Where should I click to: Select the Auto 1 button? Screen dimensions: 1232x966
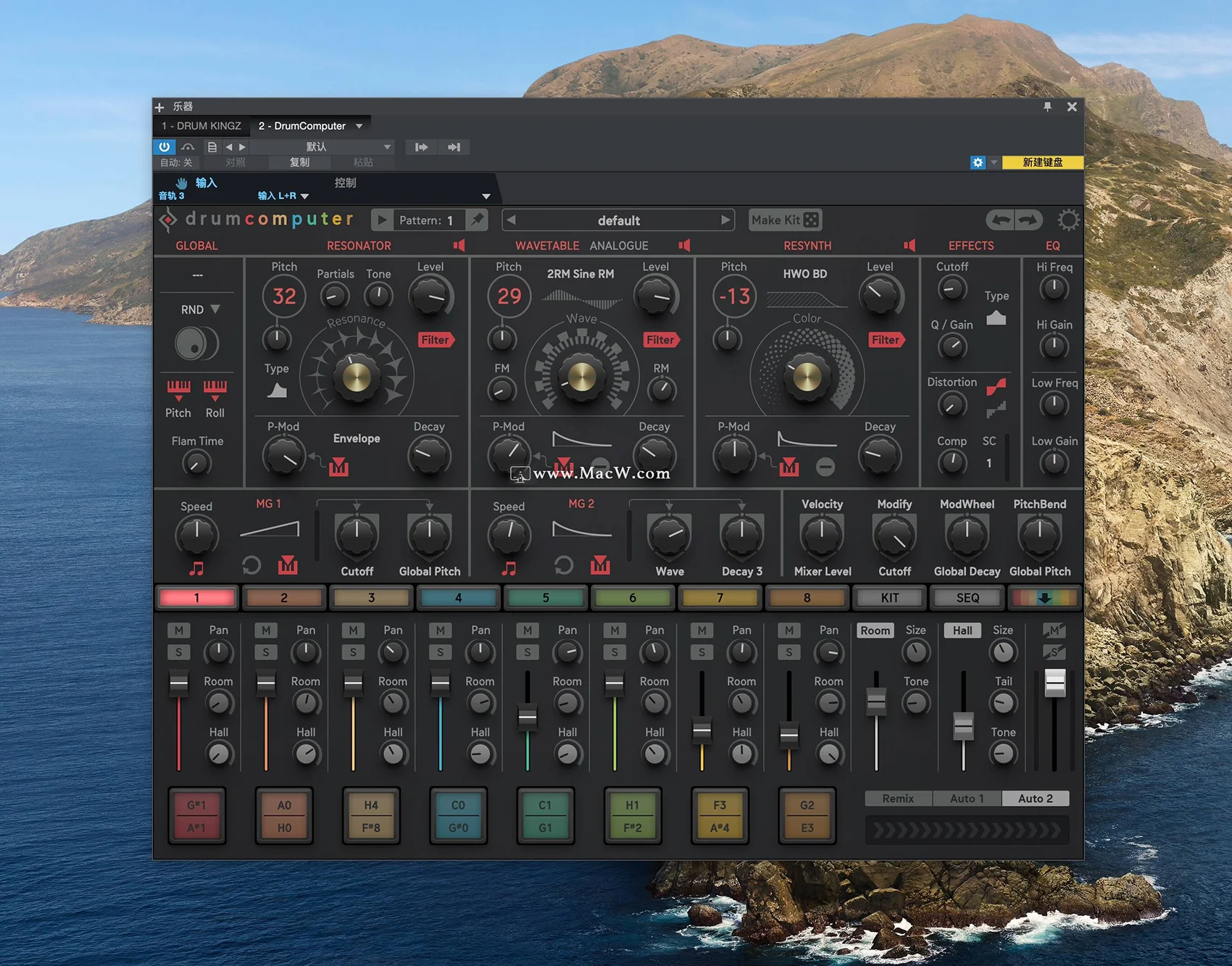[x=967, y=799]
